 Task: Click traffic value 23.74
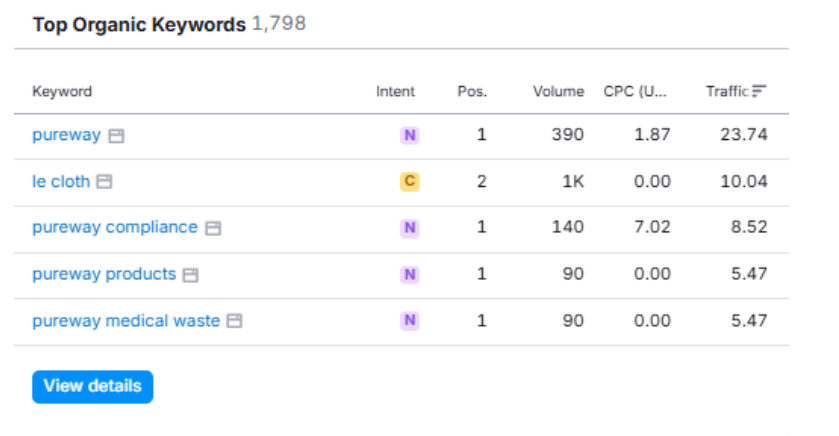coord(744,135)
